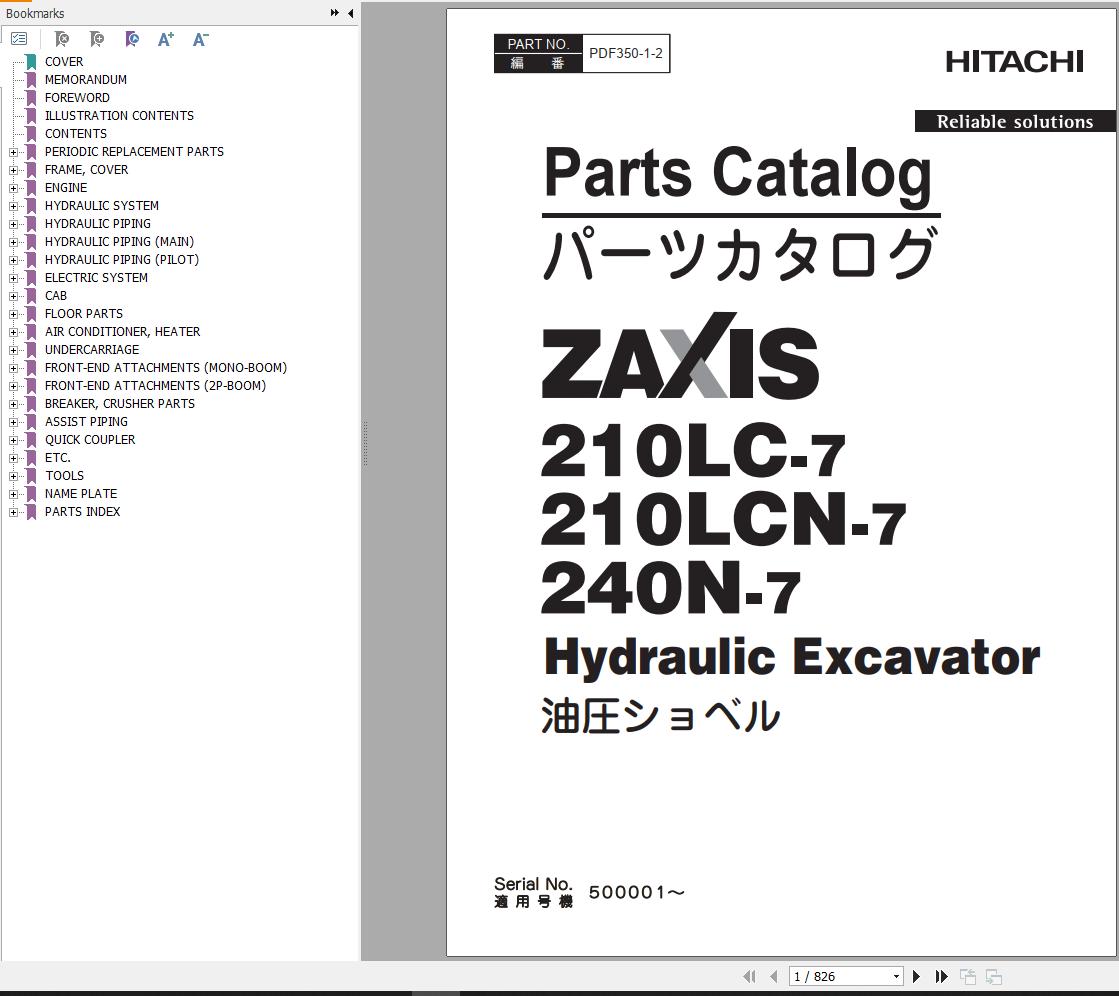This screenshot has width=1119, height=996.
Task: Click the Bookmarks panel title
Action: point(35,14)
